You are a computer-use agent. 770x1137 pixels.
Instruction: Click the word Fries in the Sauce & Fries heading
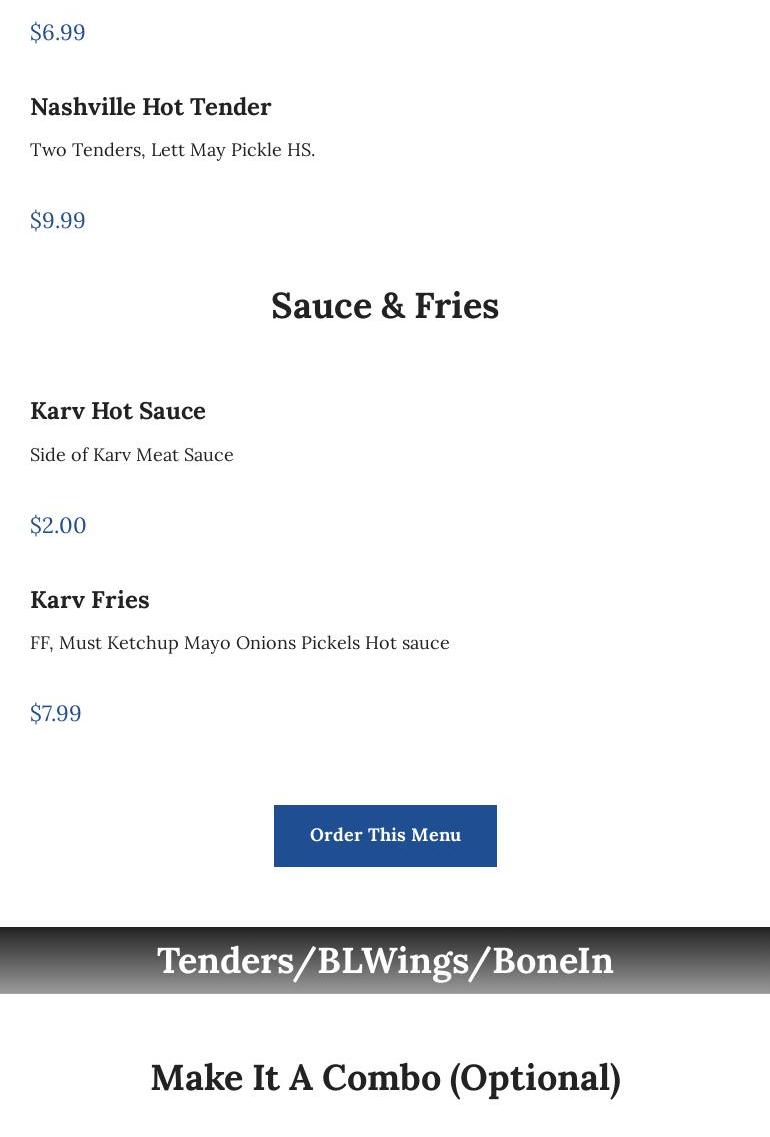[x=457, y=306]
